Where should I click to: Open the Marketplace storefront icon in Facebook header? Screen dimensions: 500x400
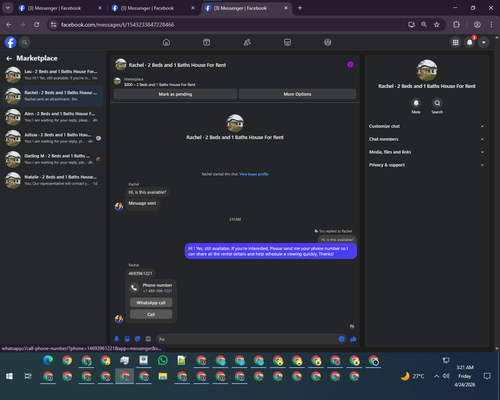click(x=287, y=42)
